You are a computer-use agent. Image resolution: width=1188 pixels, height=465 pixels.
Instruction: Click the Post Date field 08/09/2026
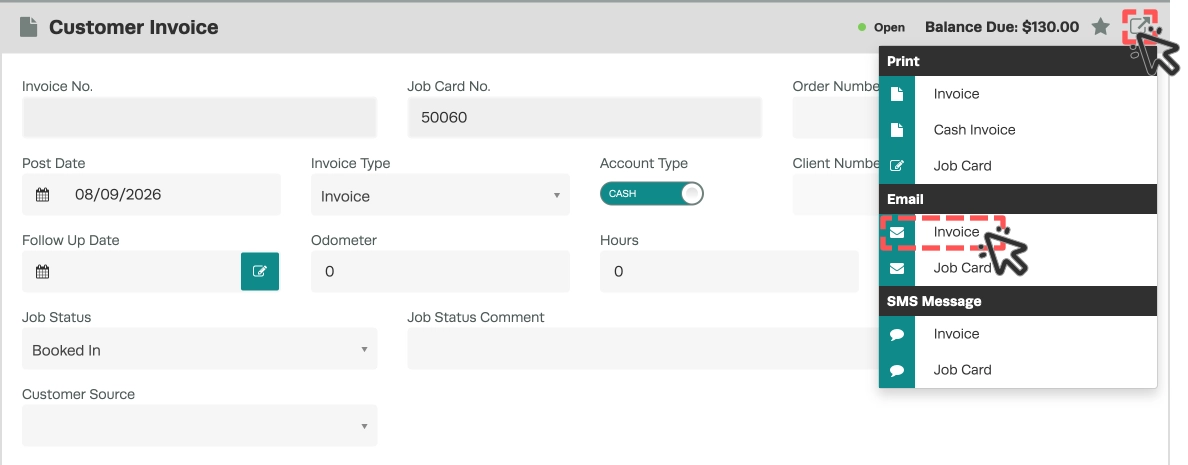pos(151,195)
